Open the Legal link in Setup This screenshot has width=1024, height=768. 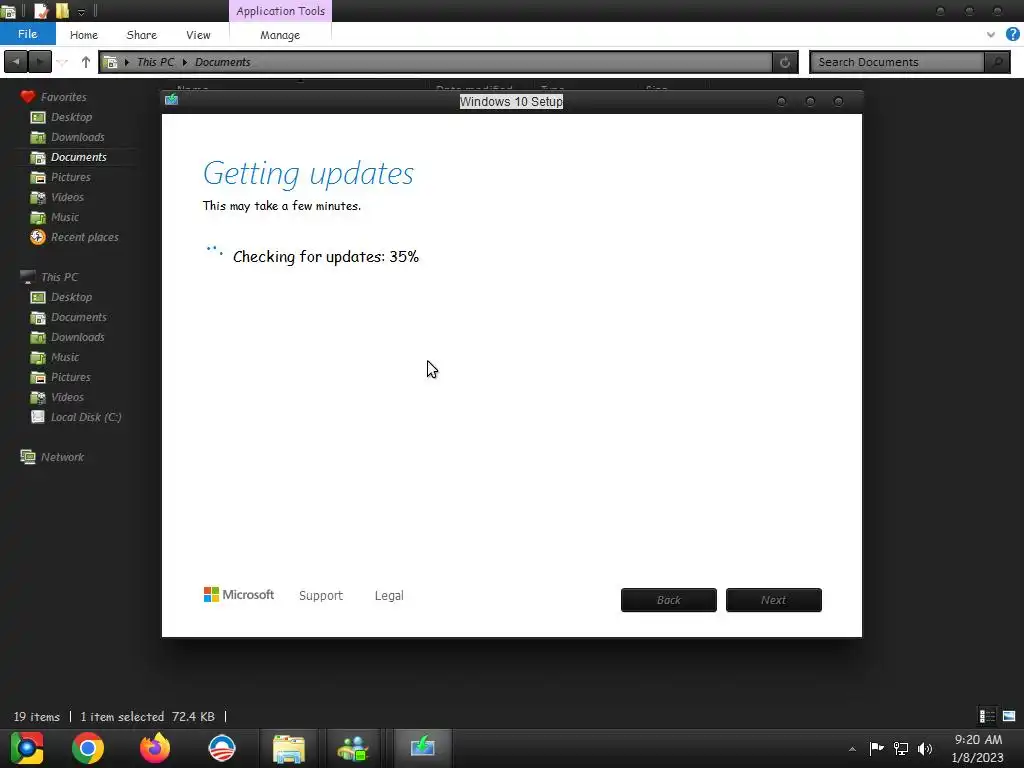[x=389, y=596]
